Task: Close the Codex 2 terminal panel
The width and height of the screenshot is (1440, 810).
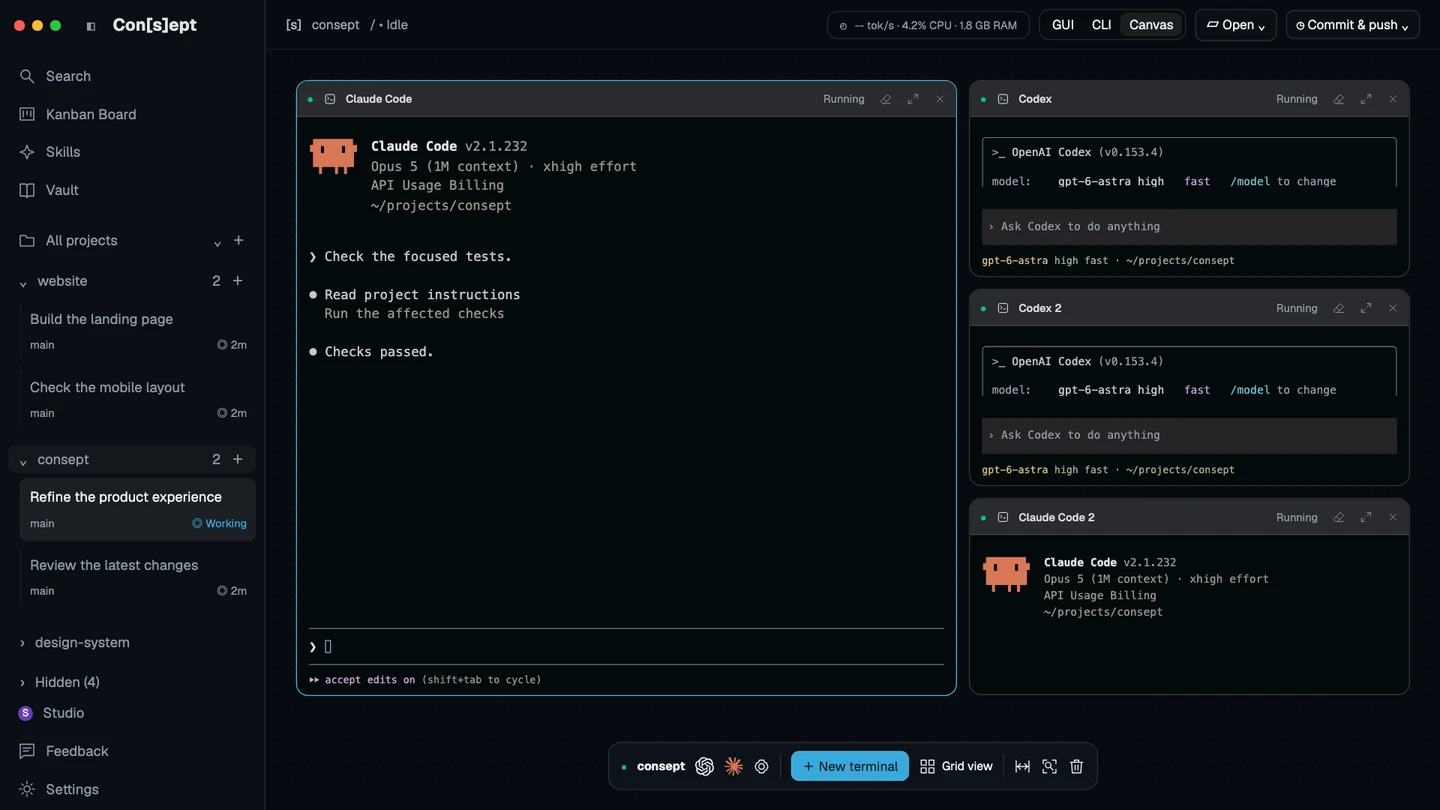Action: tap(1393, 308)
